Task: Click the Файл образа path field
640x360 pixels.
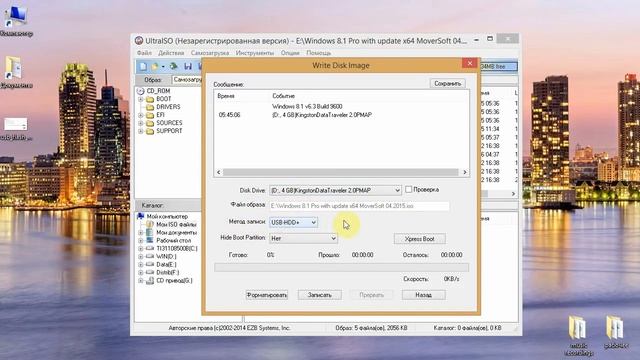Action: 359,206
